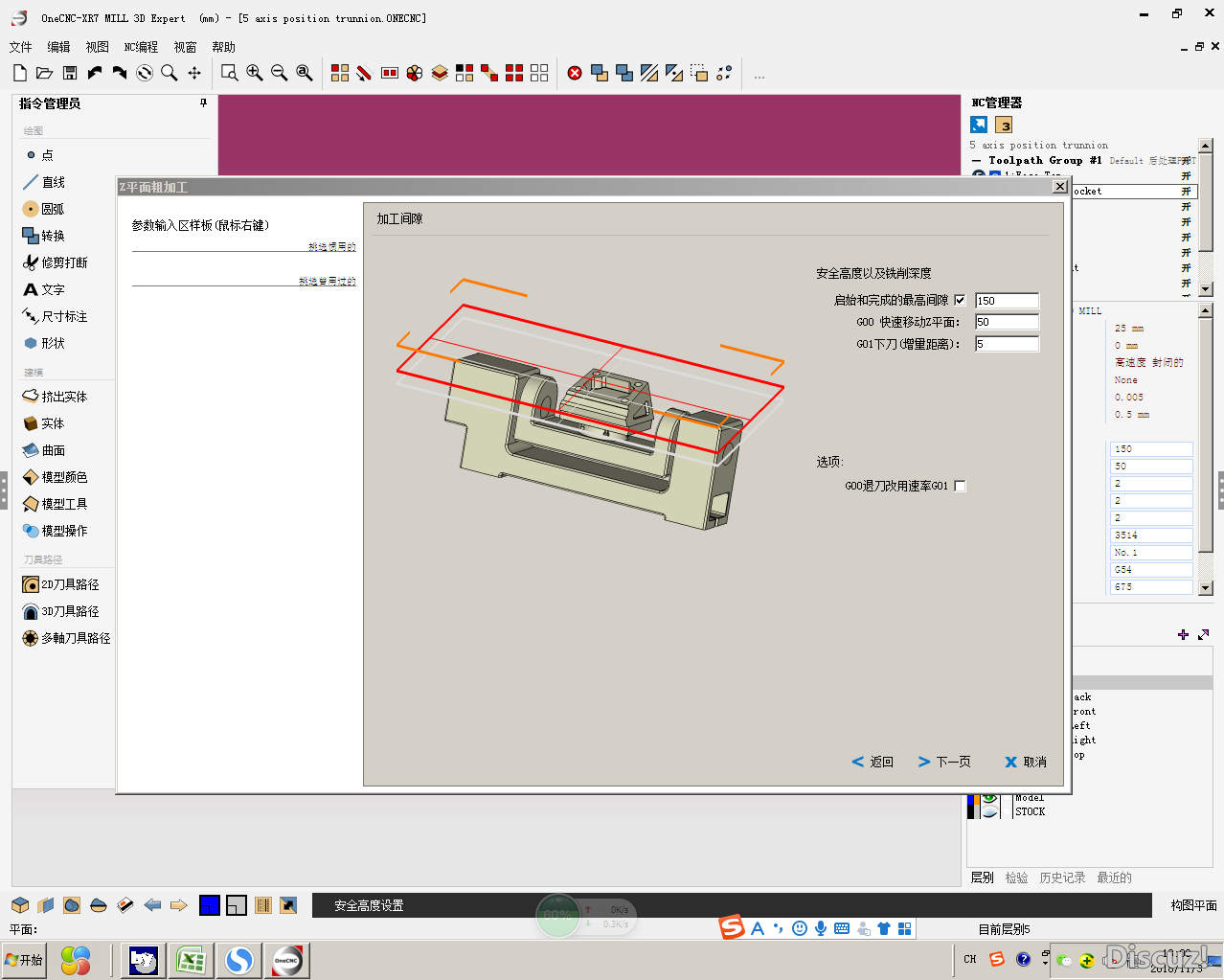This screenshot has width=1224, height=980.
Task: Toggle the 开 status on the Toolpath Group #1 row
Action: point(1186,161)
